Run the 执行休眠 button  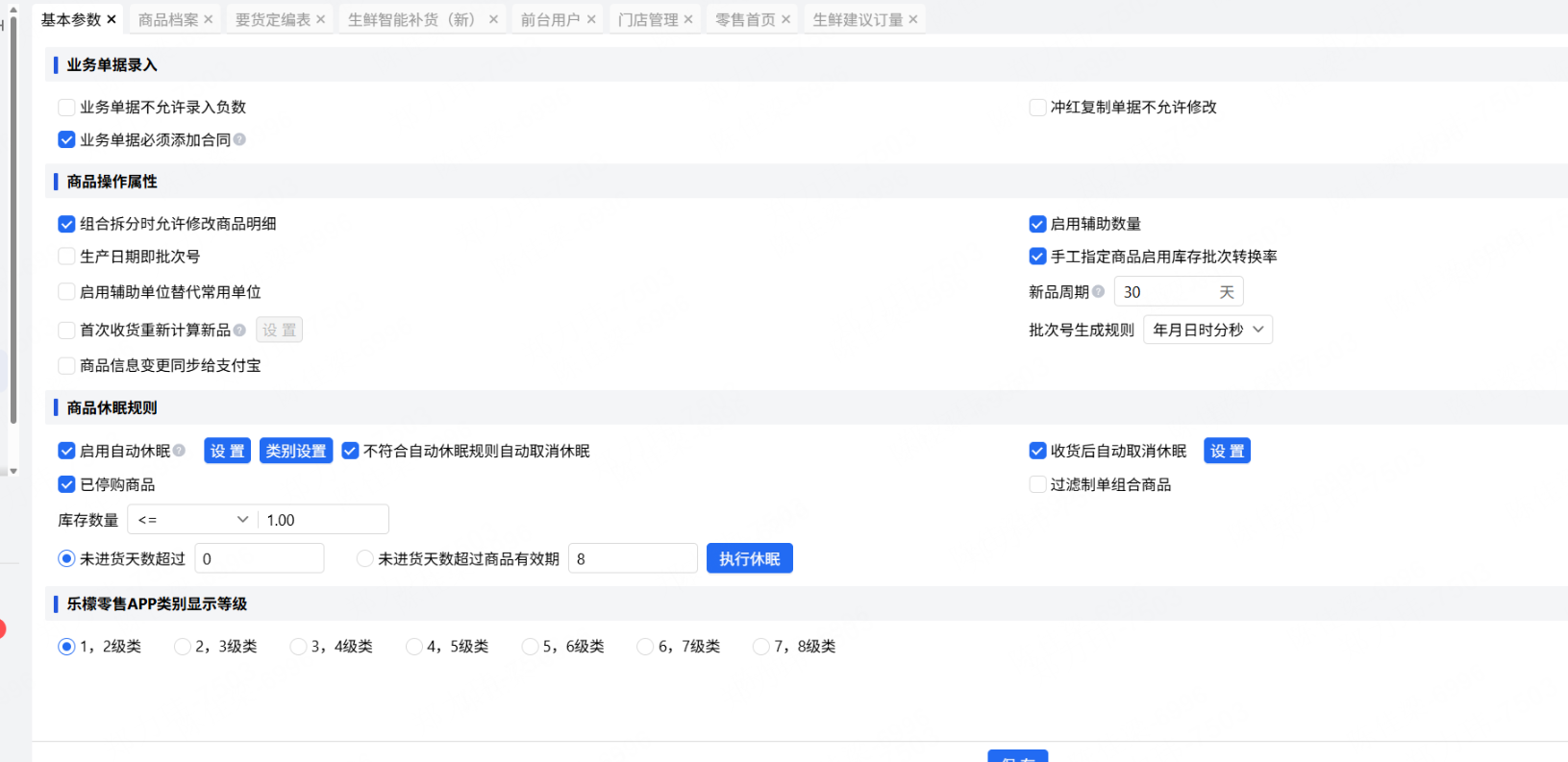[x=750, y=558]
